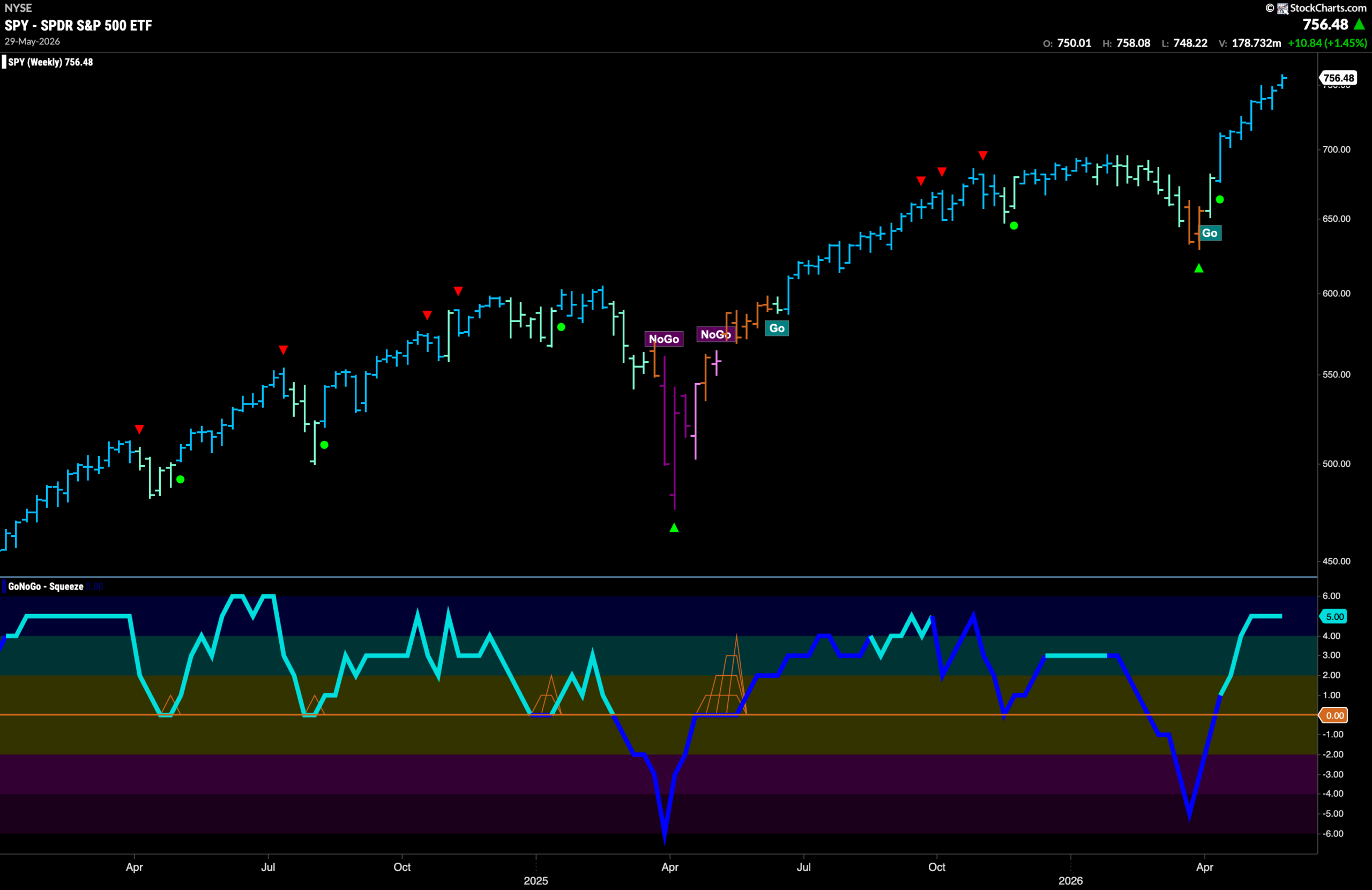Click the 29-May-2026 date text
Screen dimensions: 1372x890
pyautogui.click(x=32, y=41)
